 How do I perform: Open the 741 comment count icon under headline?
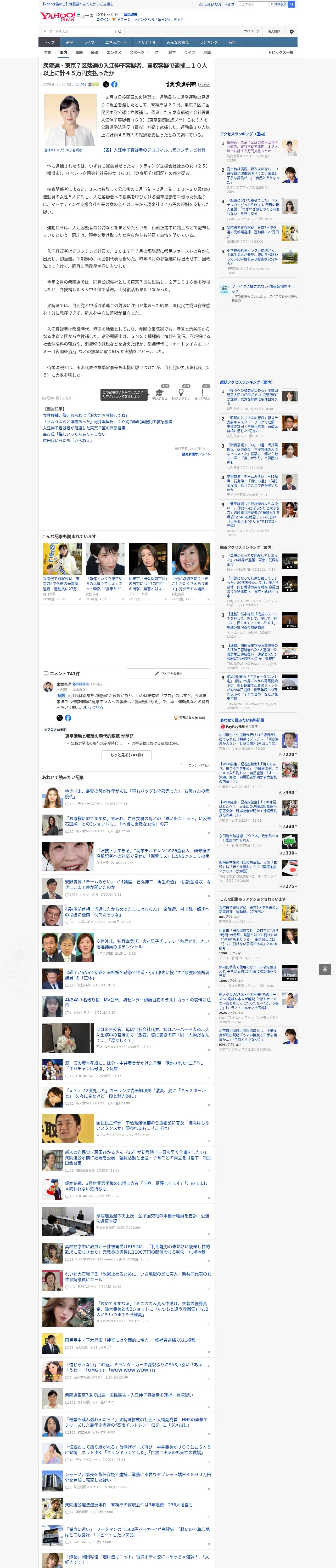coord(81,85)
